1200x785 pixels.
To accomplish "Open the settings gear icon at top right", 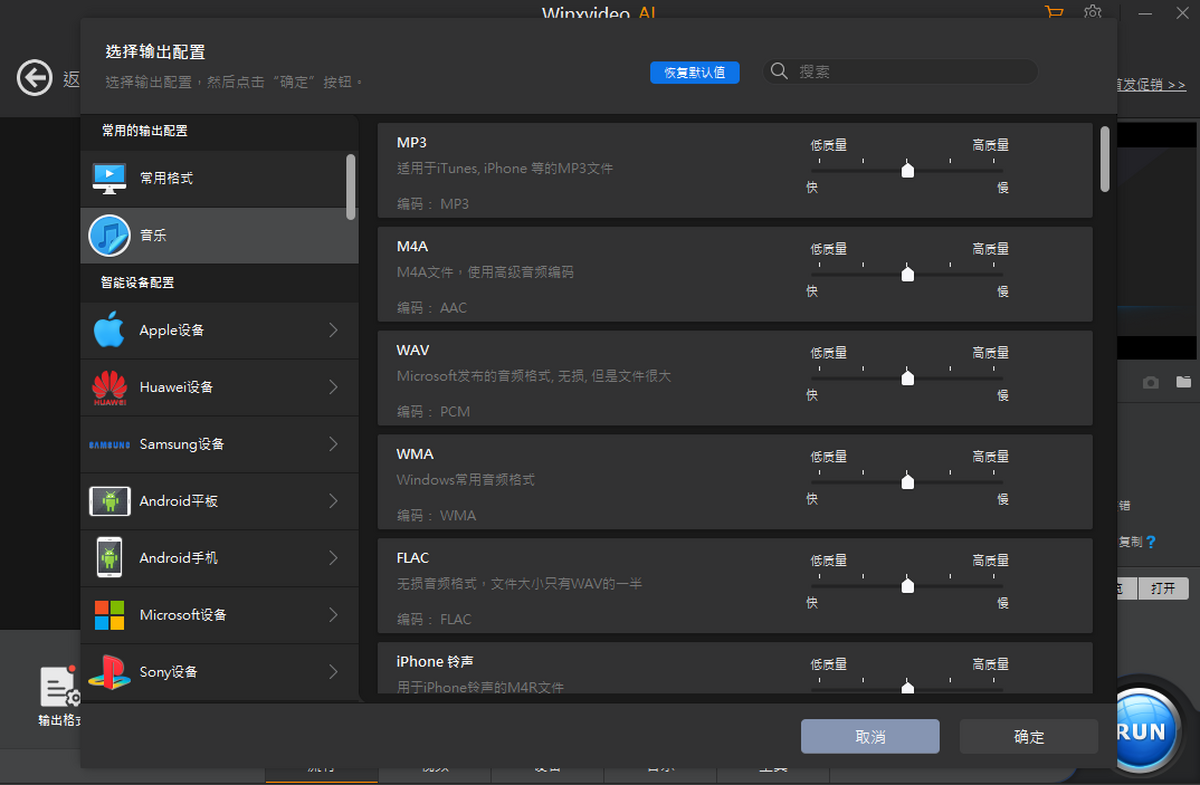I will [1093, 13].
